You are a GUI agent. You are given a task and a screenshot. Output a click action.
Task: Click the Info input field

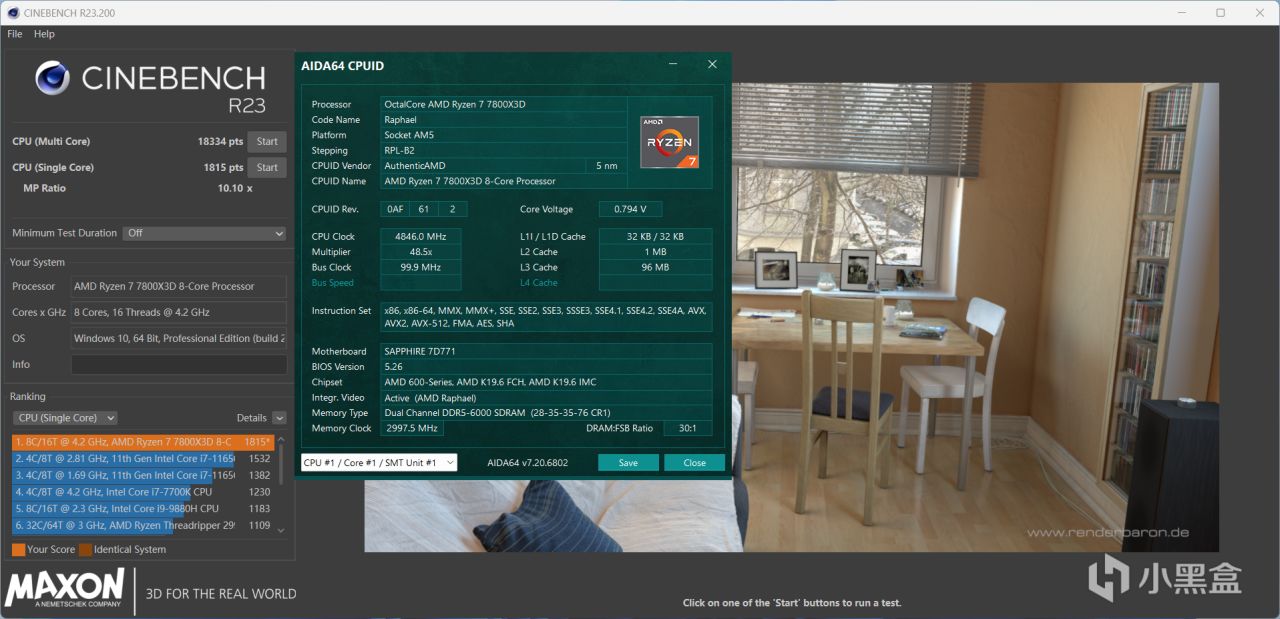179,364
